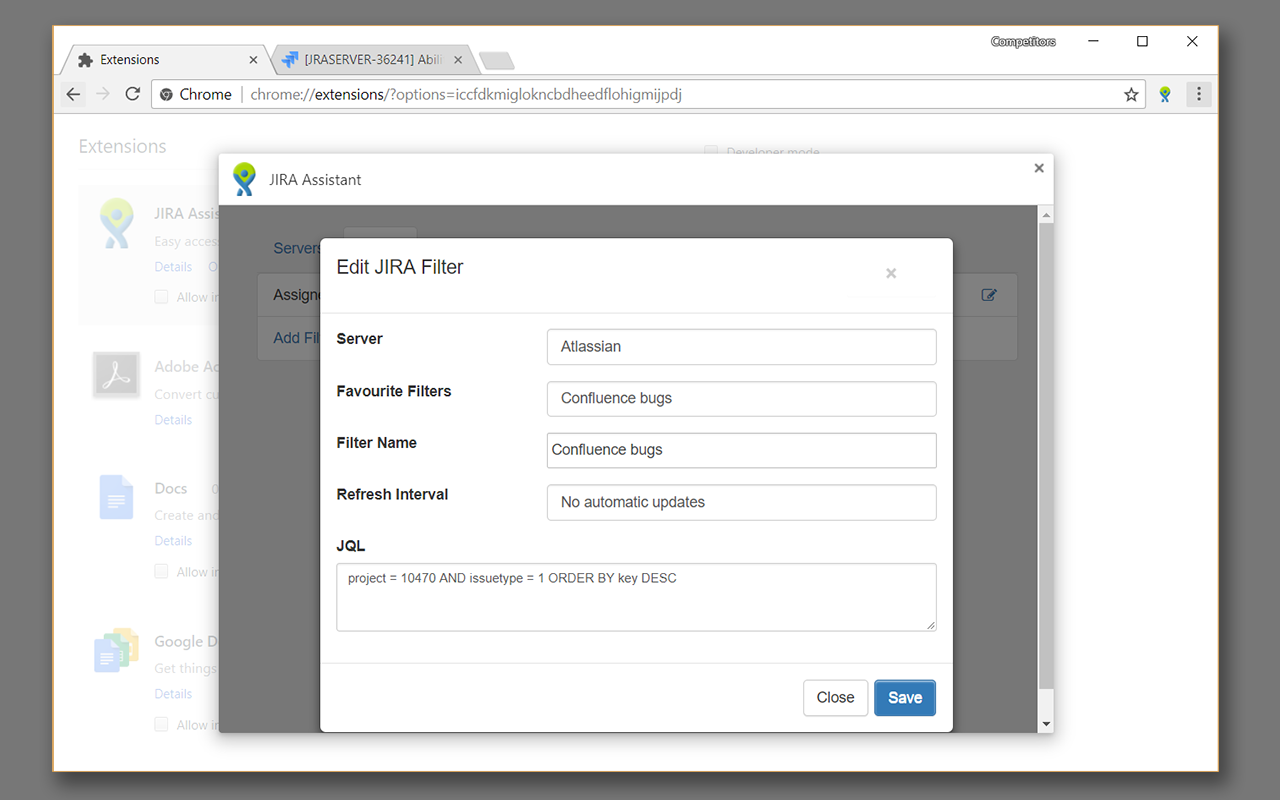
Task: Dismiss Edit JIRA Filter dialog with the X
Action: pyautogui.click(x=891, y=273)
